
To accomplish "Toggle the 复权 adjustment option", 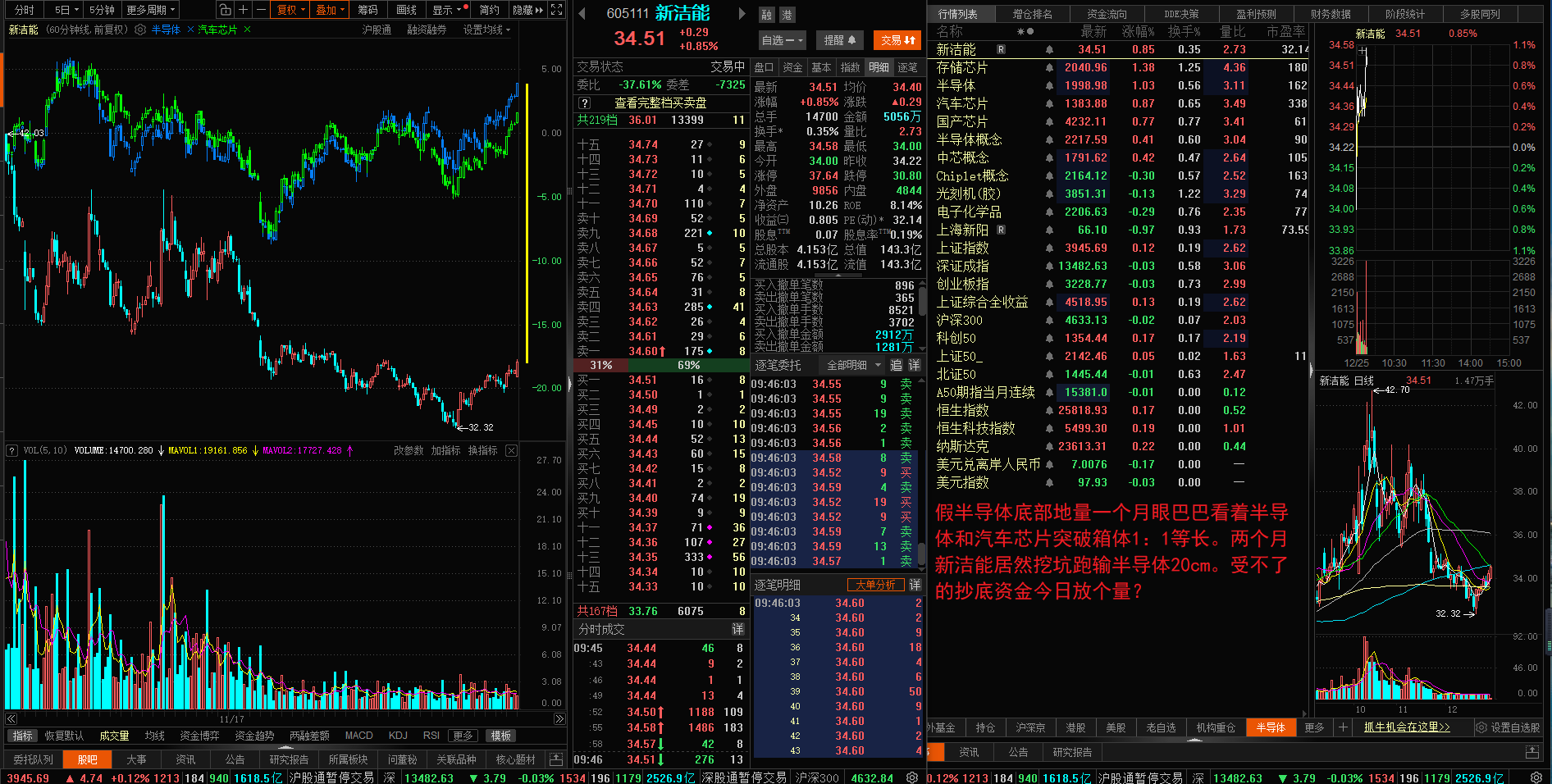I will pos(291,10).
